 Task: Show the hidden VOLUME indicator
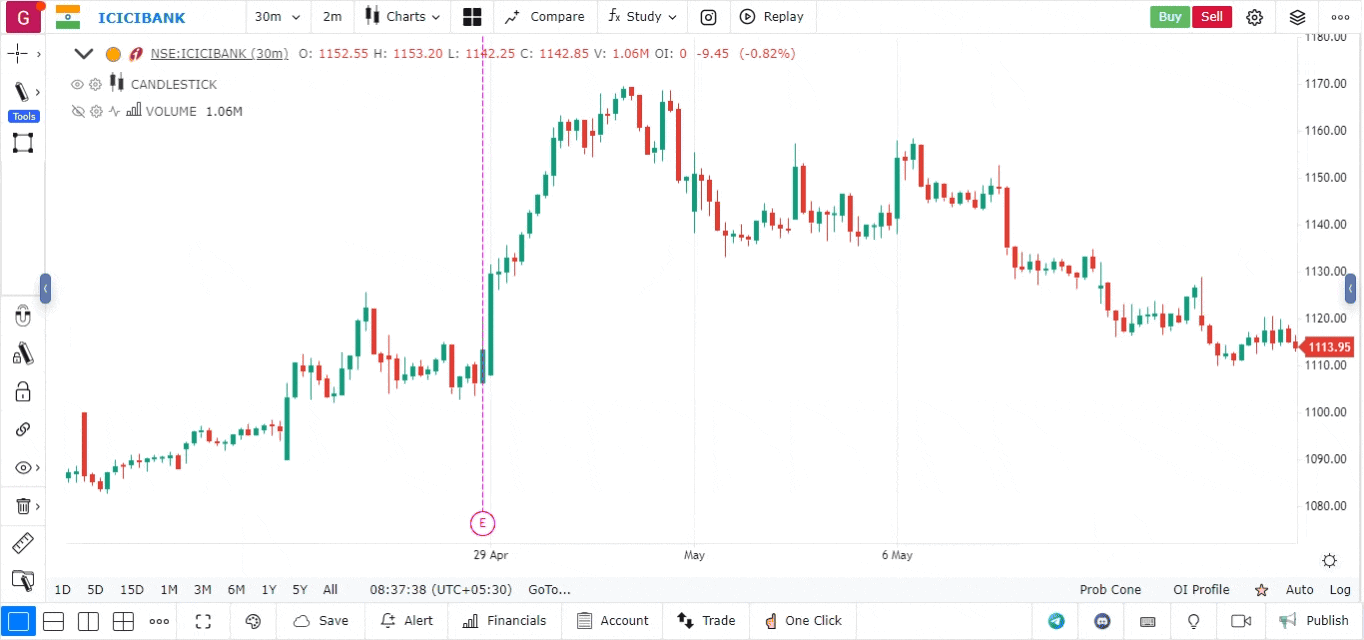77,112
